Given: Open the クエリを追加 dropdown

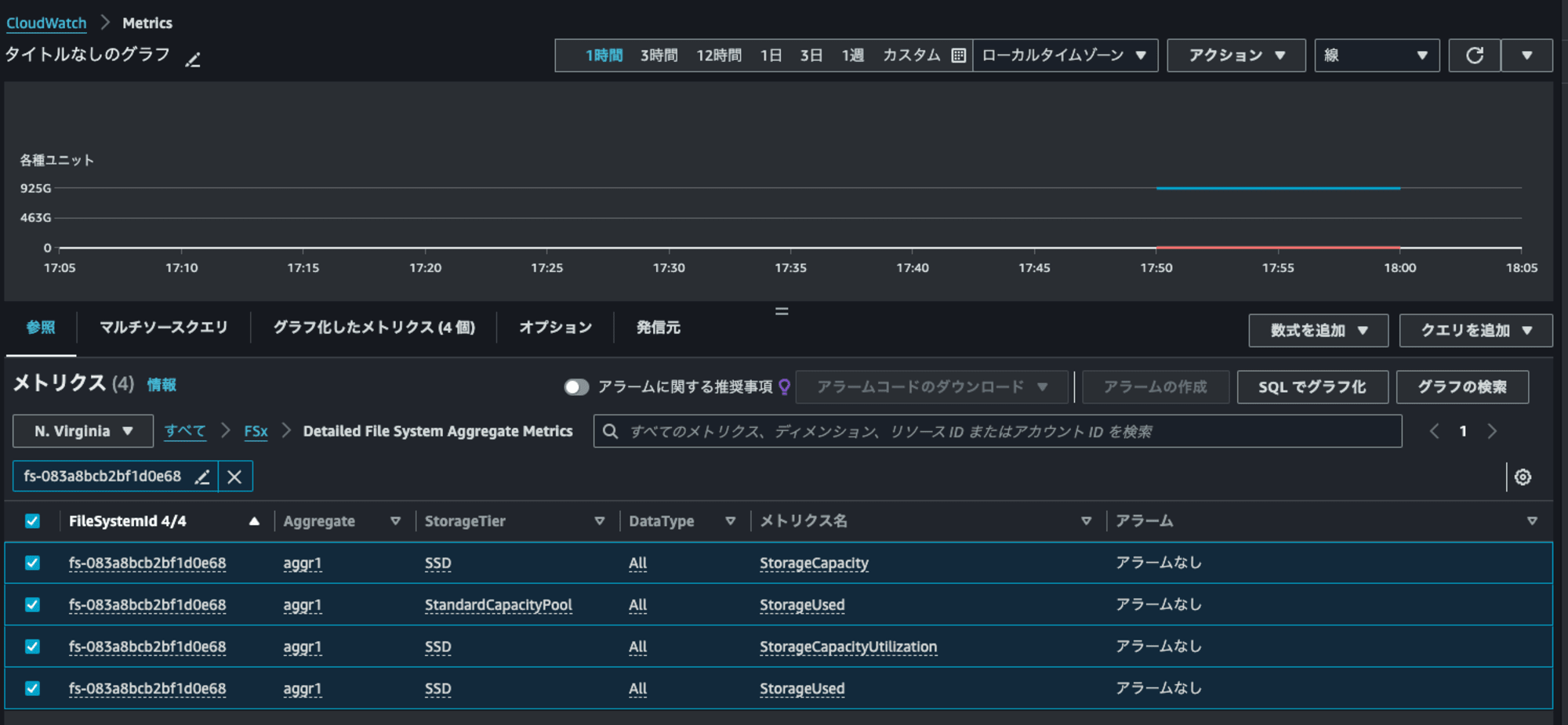Looking at the screenshot, I should pyautogui.click(x=1475, y=331).
